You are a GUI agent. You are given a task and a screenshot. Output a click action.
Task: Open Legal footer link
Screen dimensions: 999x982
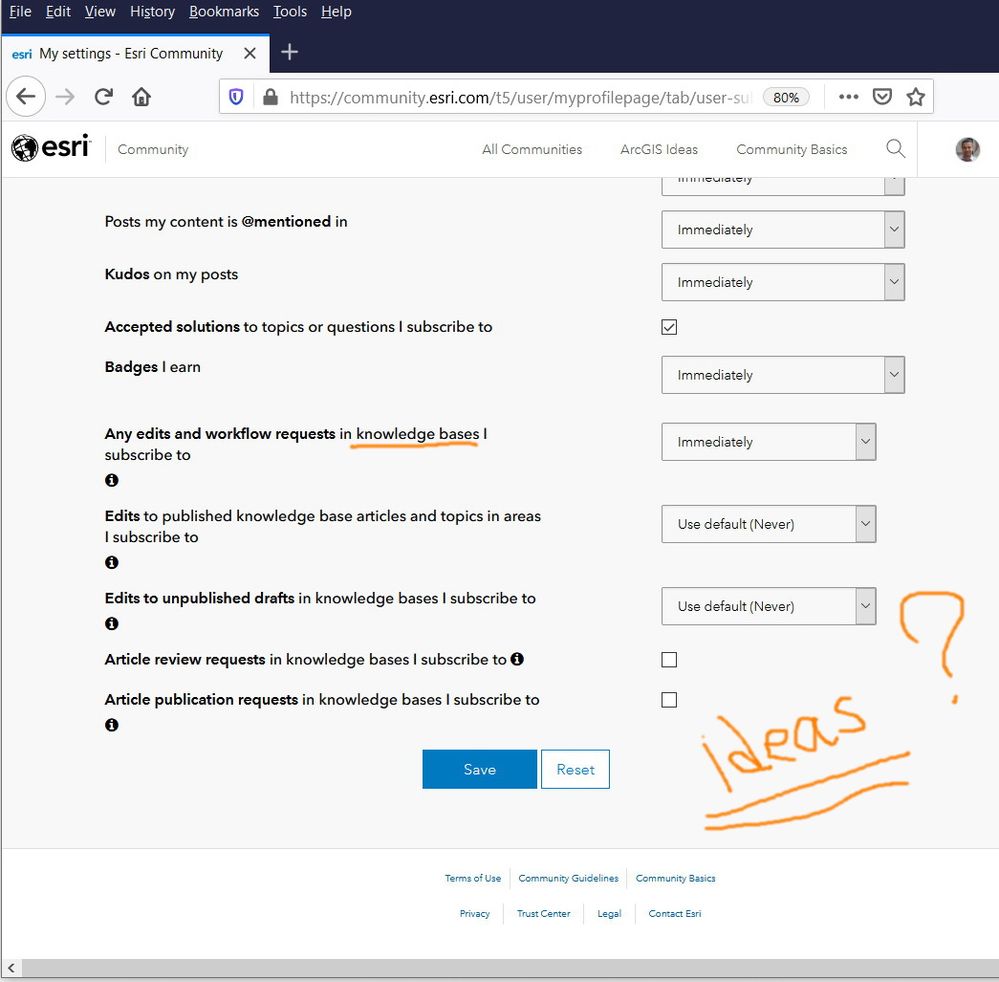pyautogui.click(x=609, y=913)
